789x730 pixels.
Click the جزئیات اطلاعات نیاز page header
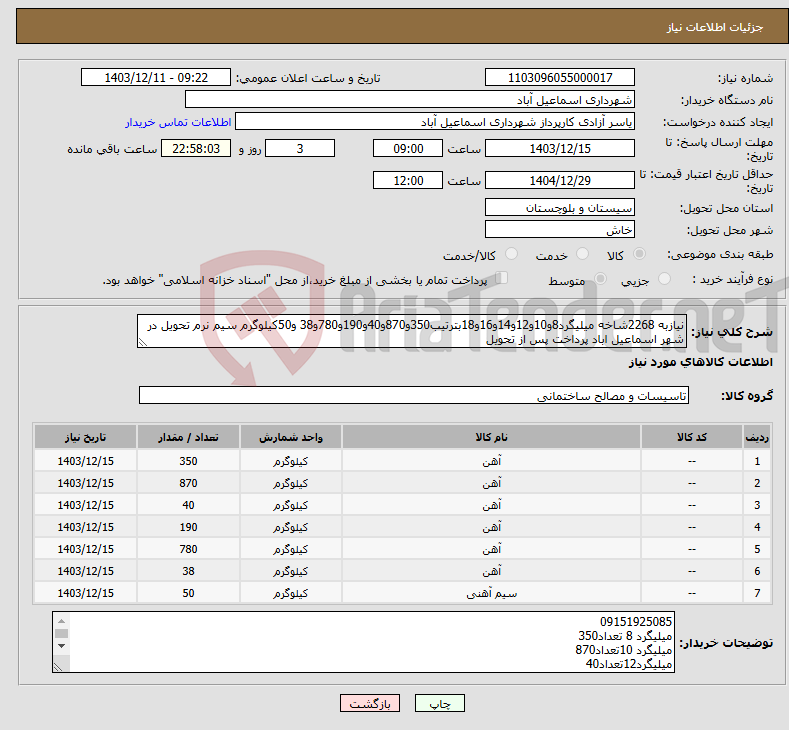click(715, 27)
